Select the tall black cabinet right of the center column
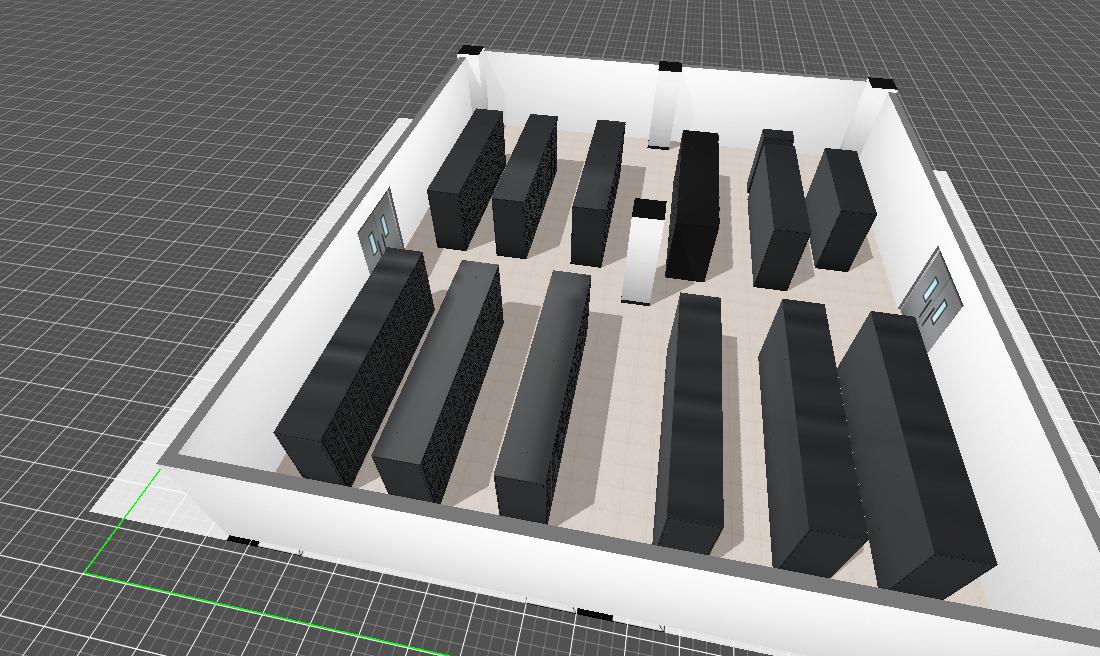 pyautogui.click(x=694, y=205)
